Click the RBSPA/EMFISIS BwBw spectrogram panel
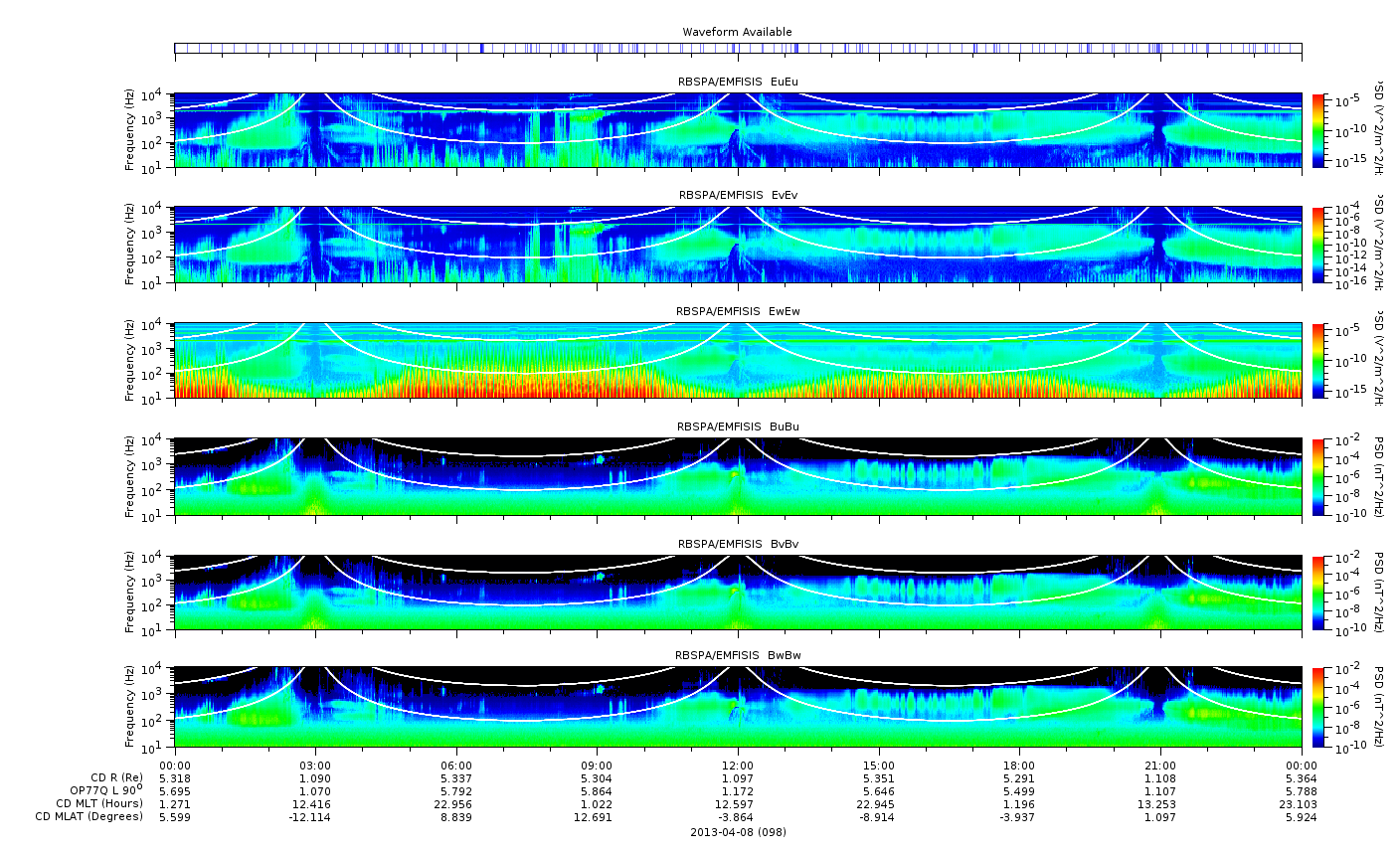Image resolution: width=1400 pixels, height=854 pixels. (738, 707)
